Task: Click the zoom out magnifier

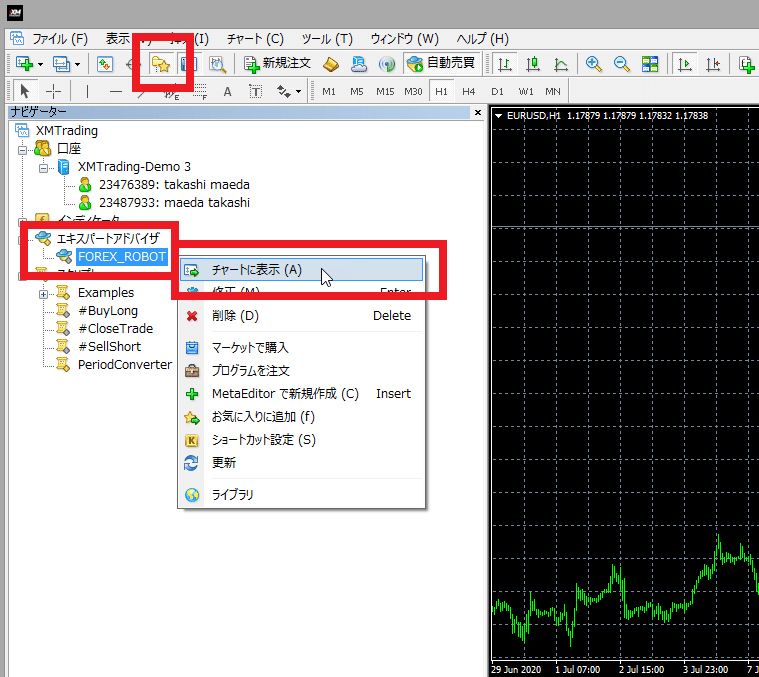Action: coord(622,64)
